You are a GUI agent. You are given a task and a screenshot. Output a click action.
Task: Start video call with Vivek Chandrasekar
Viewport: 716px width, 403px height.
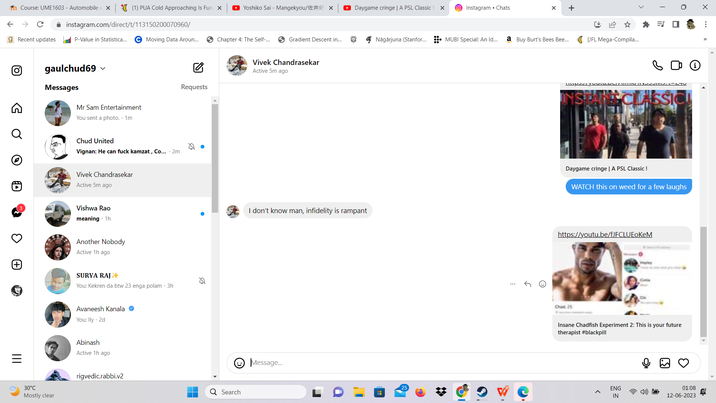click(x=676, y=66)
